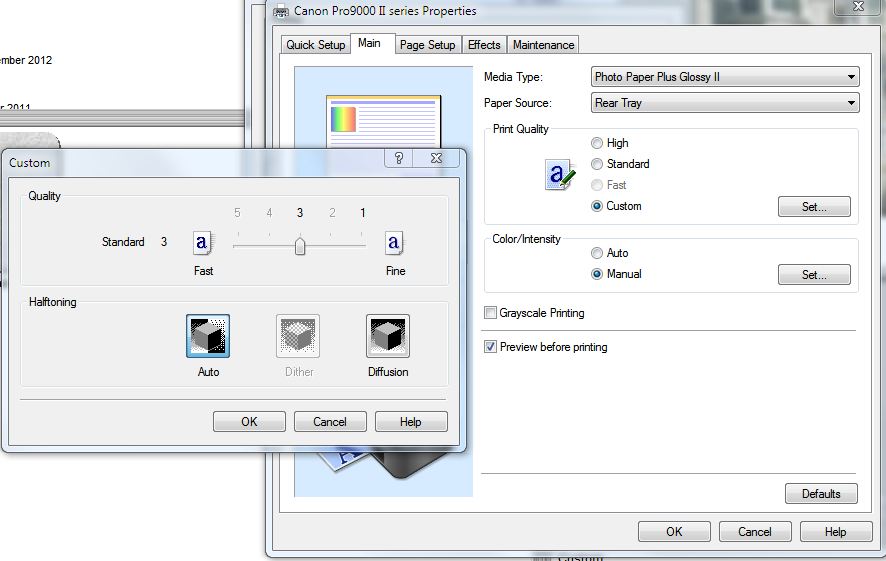Click the help question-mark icon in Custom dialog
The image size is (886, 561).
point(399,158)
